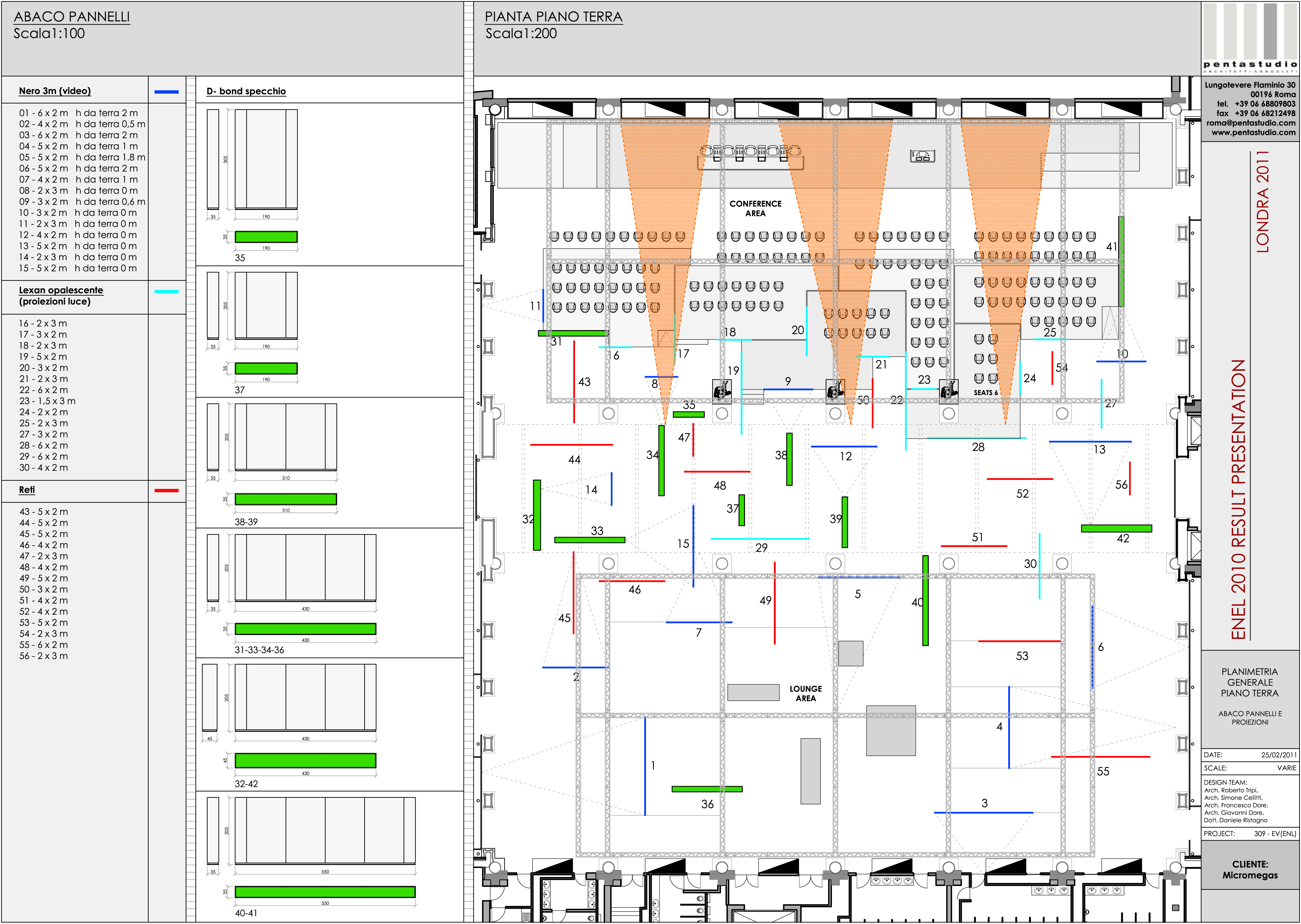Select the Reti section heading

27,490
